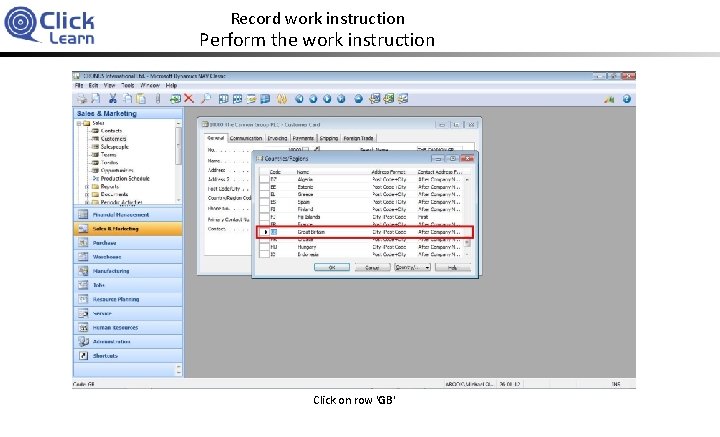
Task: Click Cancel in the Countries/Regions dialog
Action: coord(372,267)
